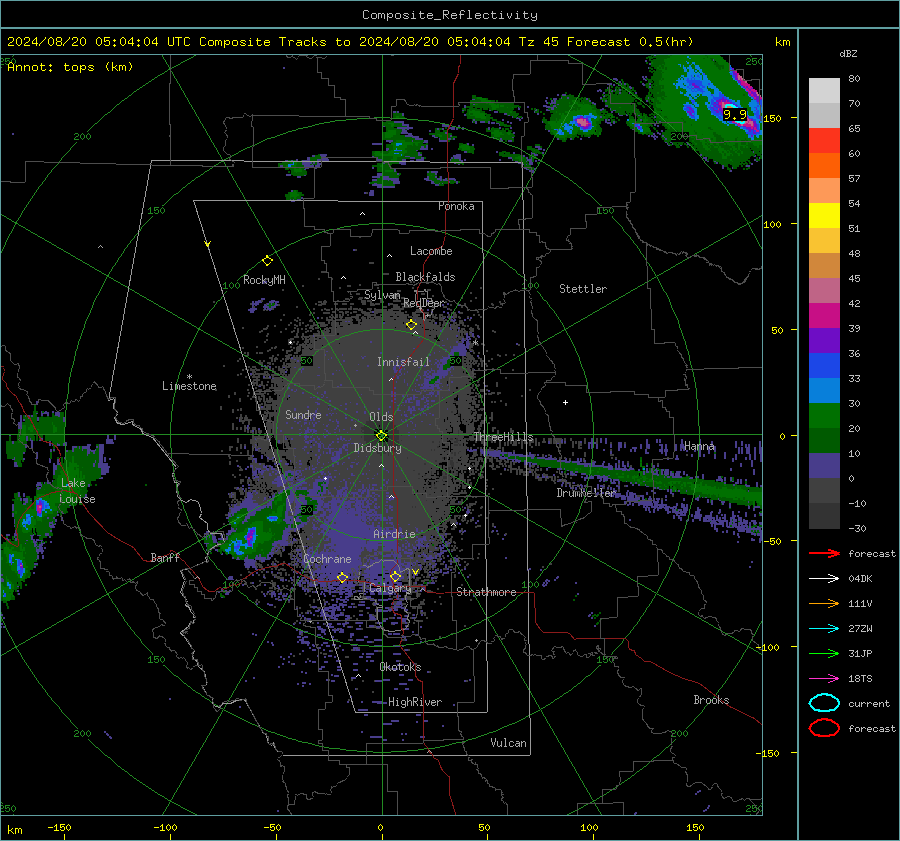This screenshot has height=841, width=900.
Task: Click the Olds city label
Action: click(381, 417)
